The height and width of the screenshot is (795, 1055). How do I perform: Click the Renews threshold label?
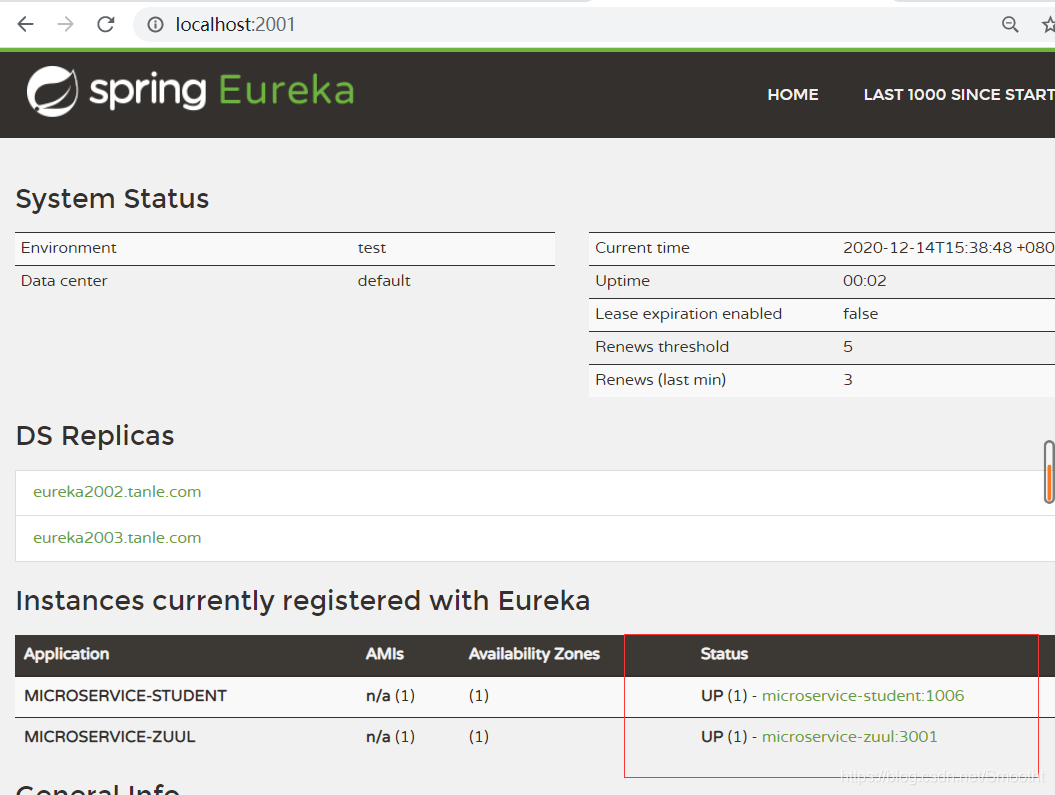662,346
